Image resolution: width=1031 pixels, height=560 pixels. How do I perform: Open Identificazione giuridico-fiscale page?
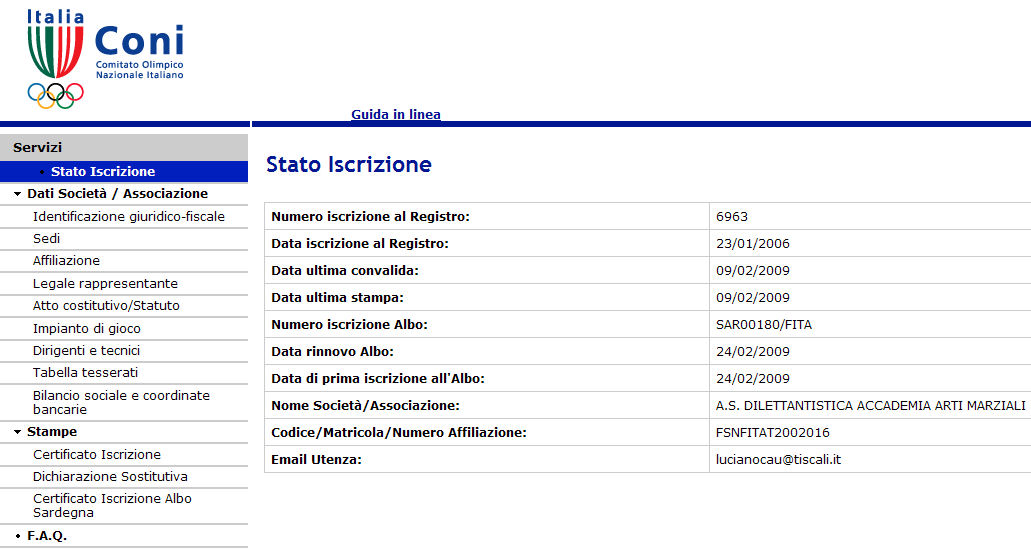tap(129, 216)
